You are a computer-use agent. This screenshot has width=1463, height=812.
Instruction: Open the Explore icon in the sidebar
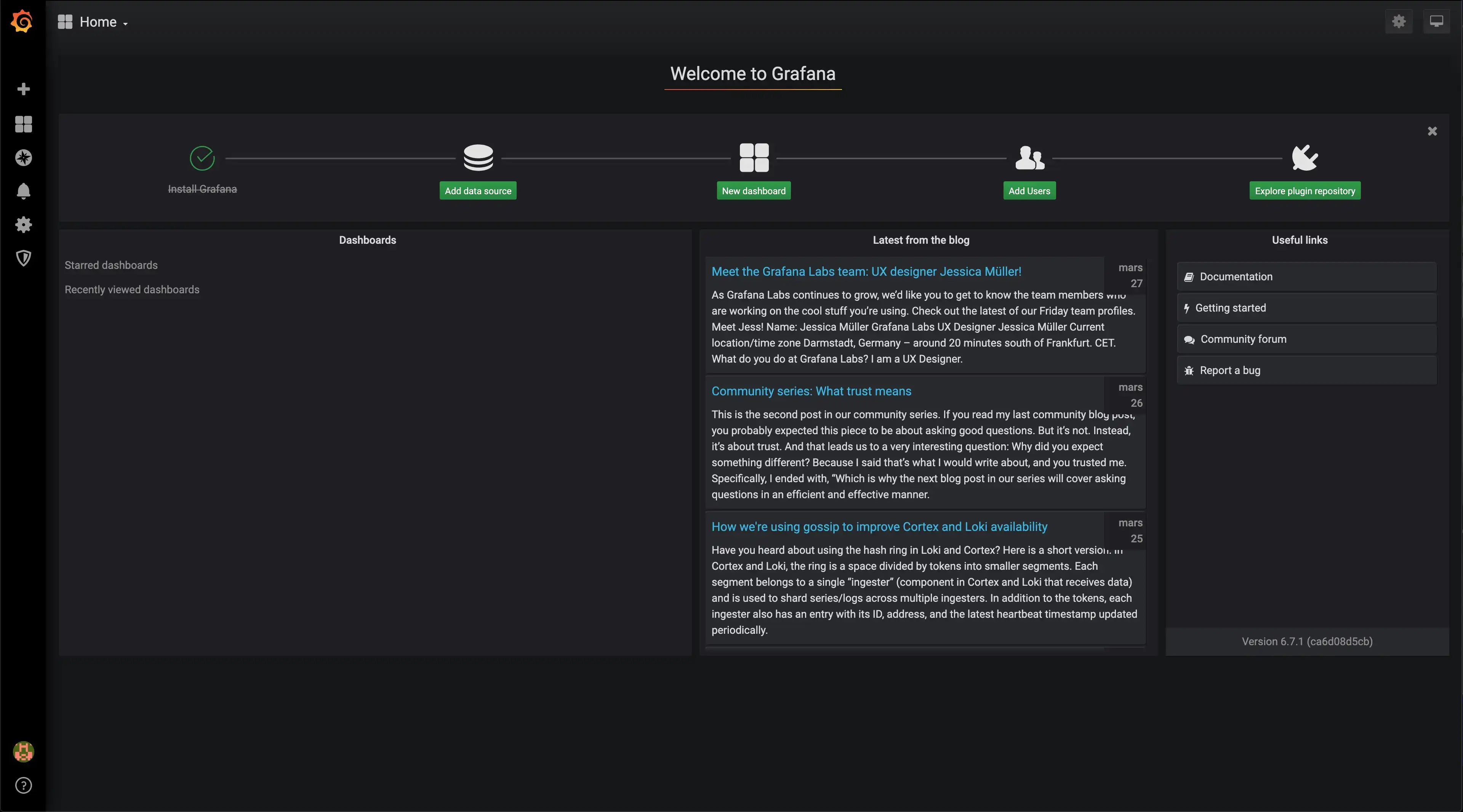click(x=23, y=158)
